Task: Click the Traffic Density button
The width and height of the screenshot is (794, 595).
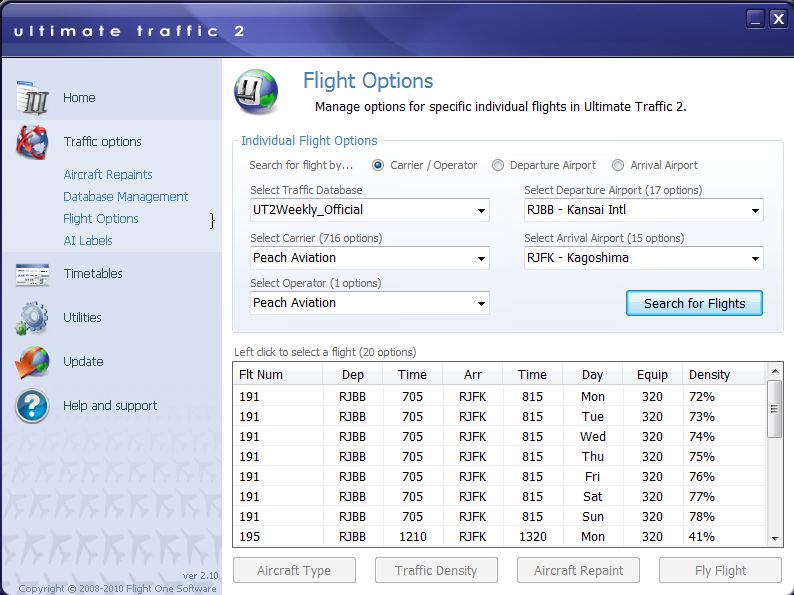Action: click(436, 571)
